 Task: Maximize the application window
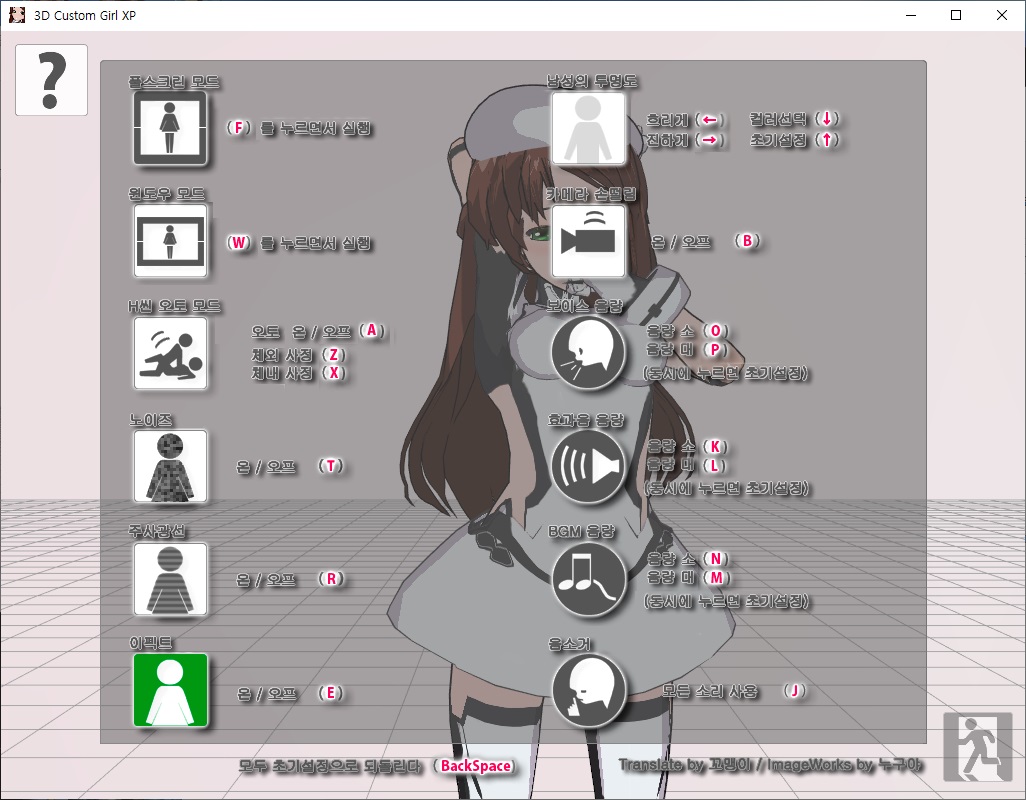(956, 15)
